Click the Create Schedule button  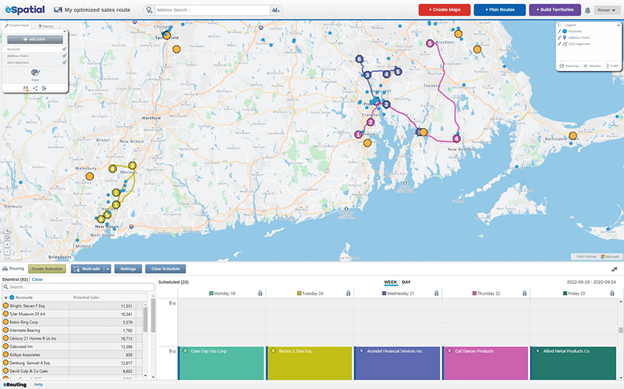pyautogui.click(x=47, y=269)
